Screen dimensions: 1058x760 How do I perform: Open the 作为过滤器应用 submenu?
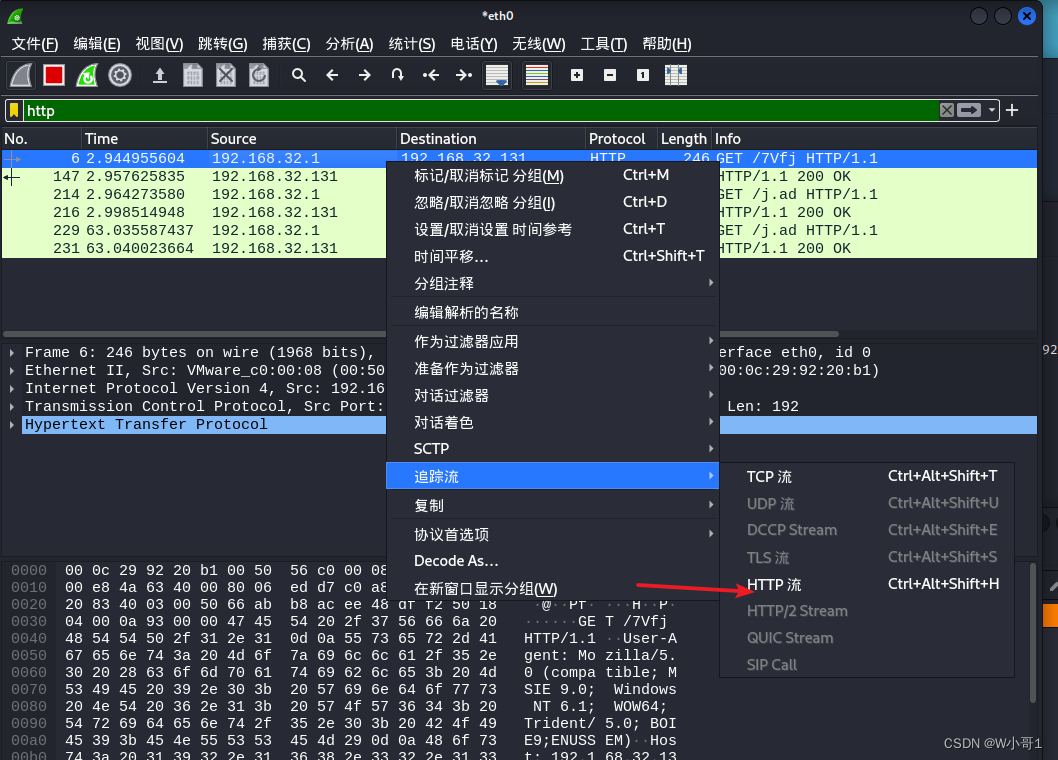(x=552, y=342)
